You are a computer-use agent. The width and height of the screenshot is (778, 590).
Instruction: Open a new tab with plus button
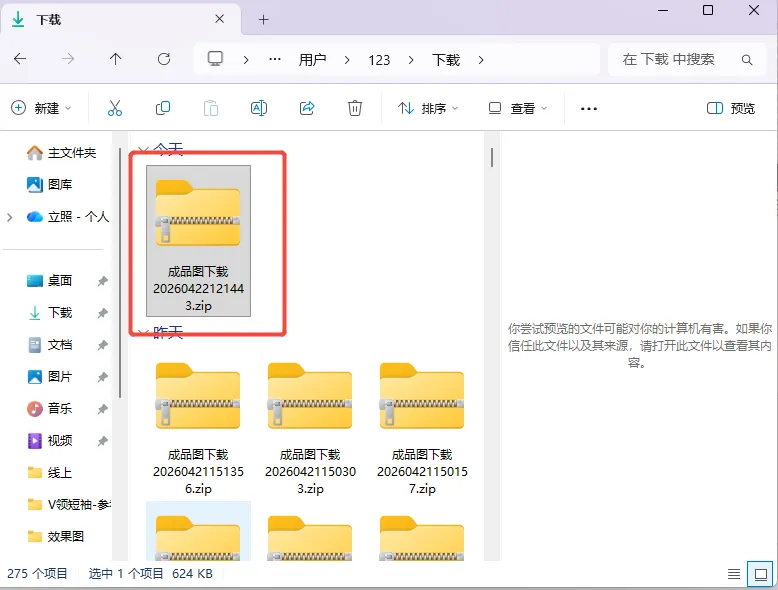click(x=263, y=20)
